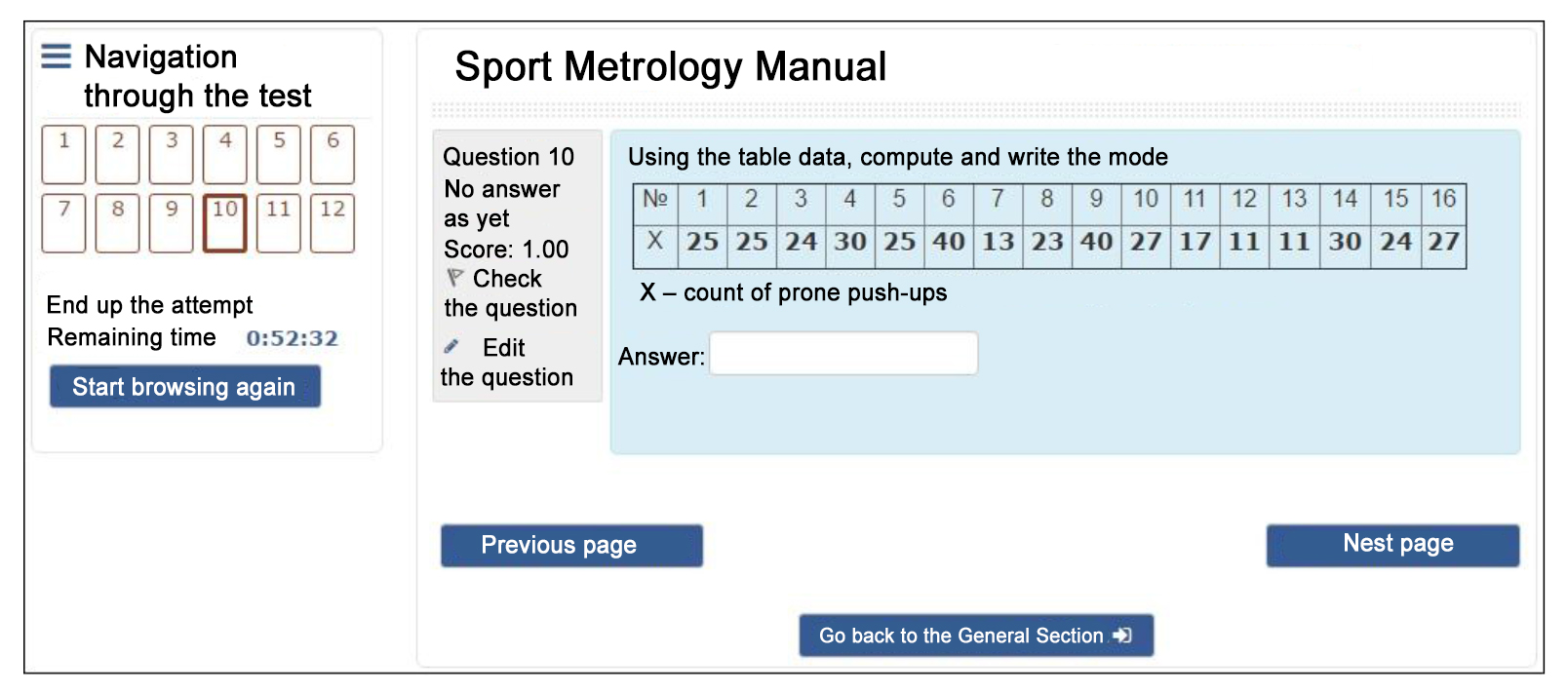Click the End up the attempt link
Image resolution: width=1568 pixels, height=694 pixels.
[x=149, y=305]
